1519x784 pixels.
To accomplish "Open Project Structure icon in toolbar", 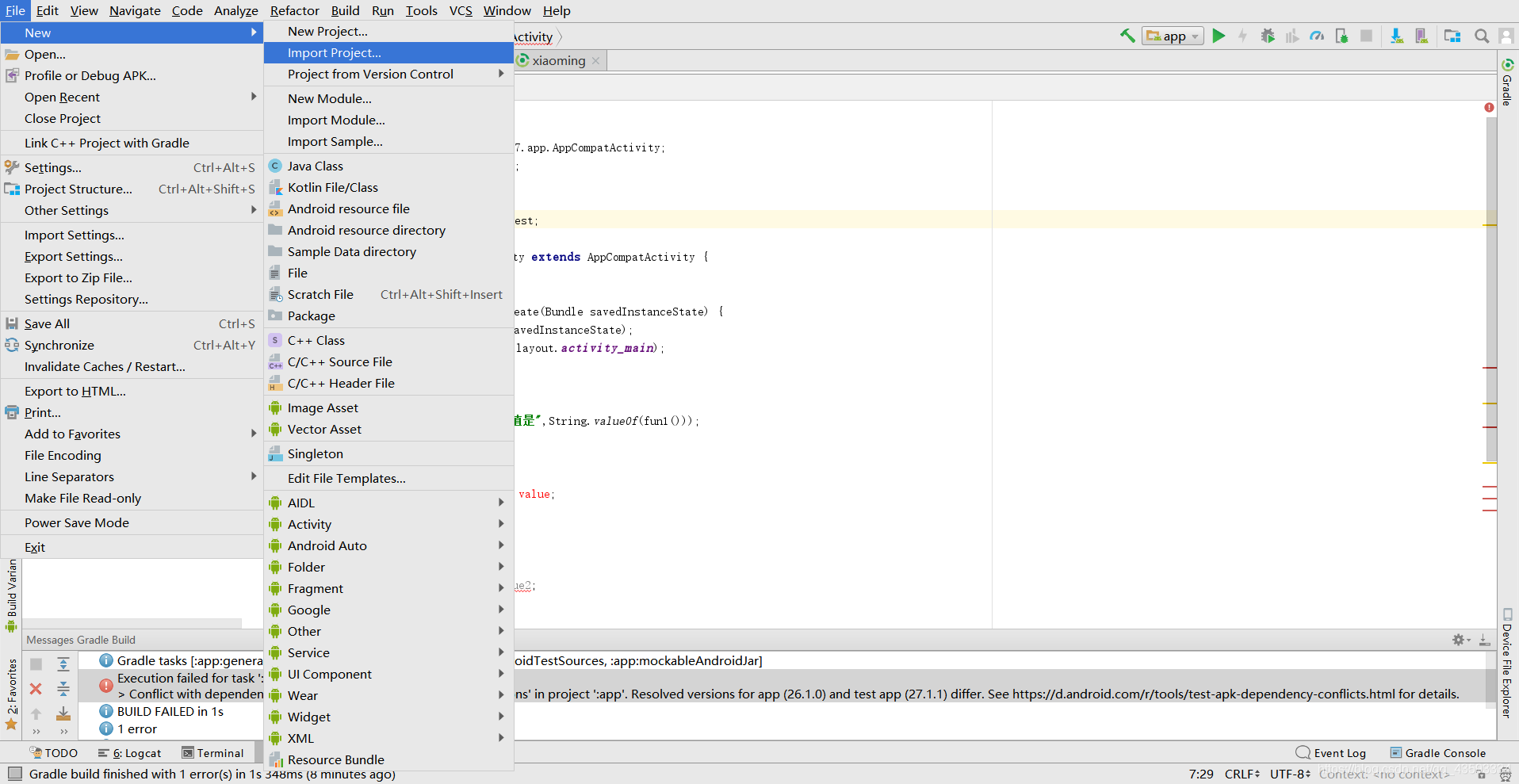I will pos(1452,36).
